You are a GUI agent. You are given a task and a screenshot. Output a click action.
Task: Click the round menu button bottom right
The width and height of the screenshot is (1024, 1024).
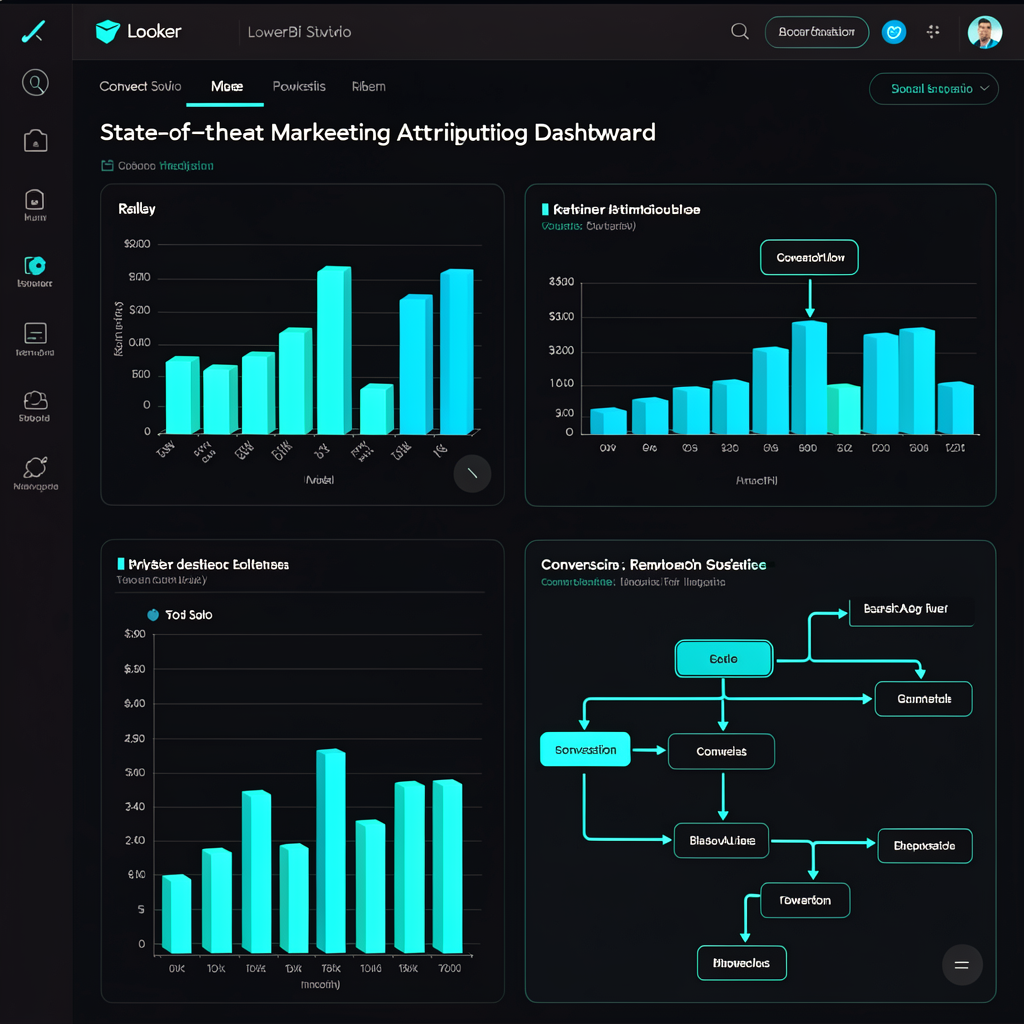962,965
